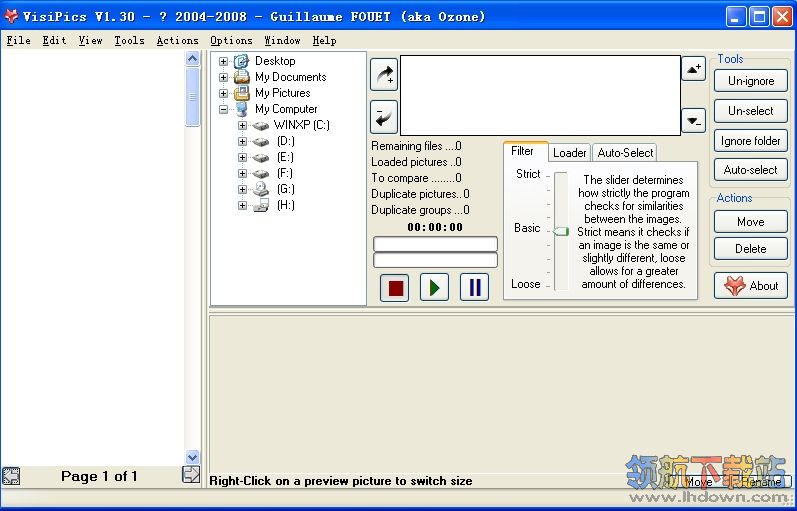
Task: Click the Move action button
Action: pos(751,222)
